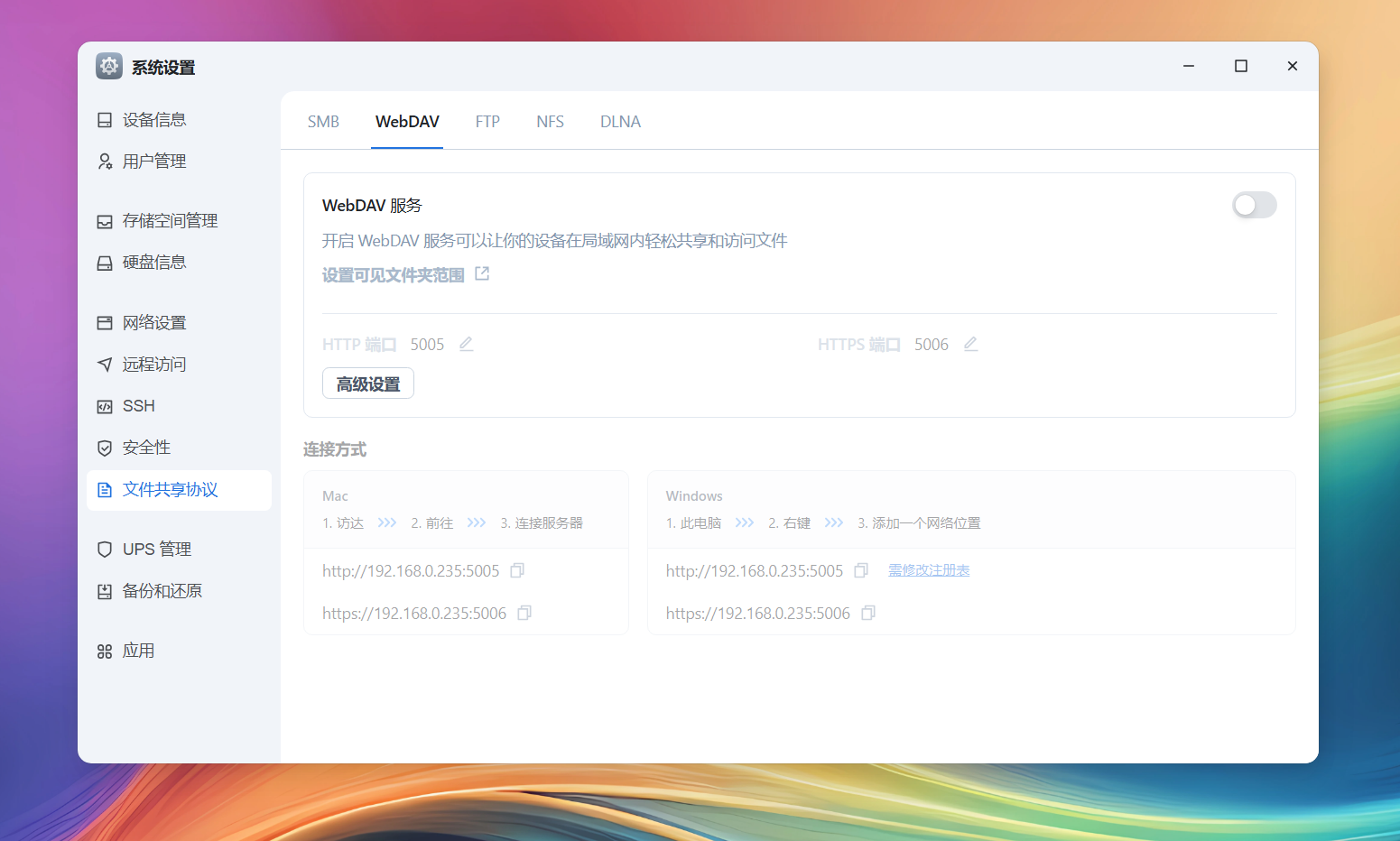Select 文件共享协议 sidebar entry
The image size is (1400, 841).
coord(179,490)
